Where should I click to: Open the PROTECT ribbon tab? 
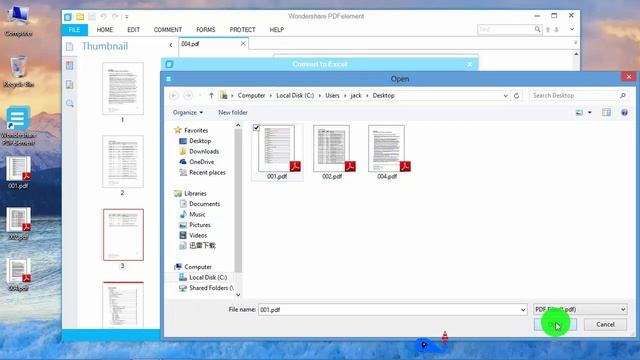(242, 30)
